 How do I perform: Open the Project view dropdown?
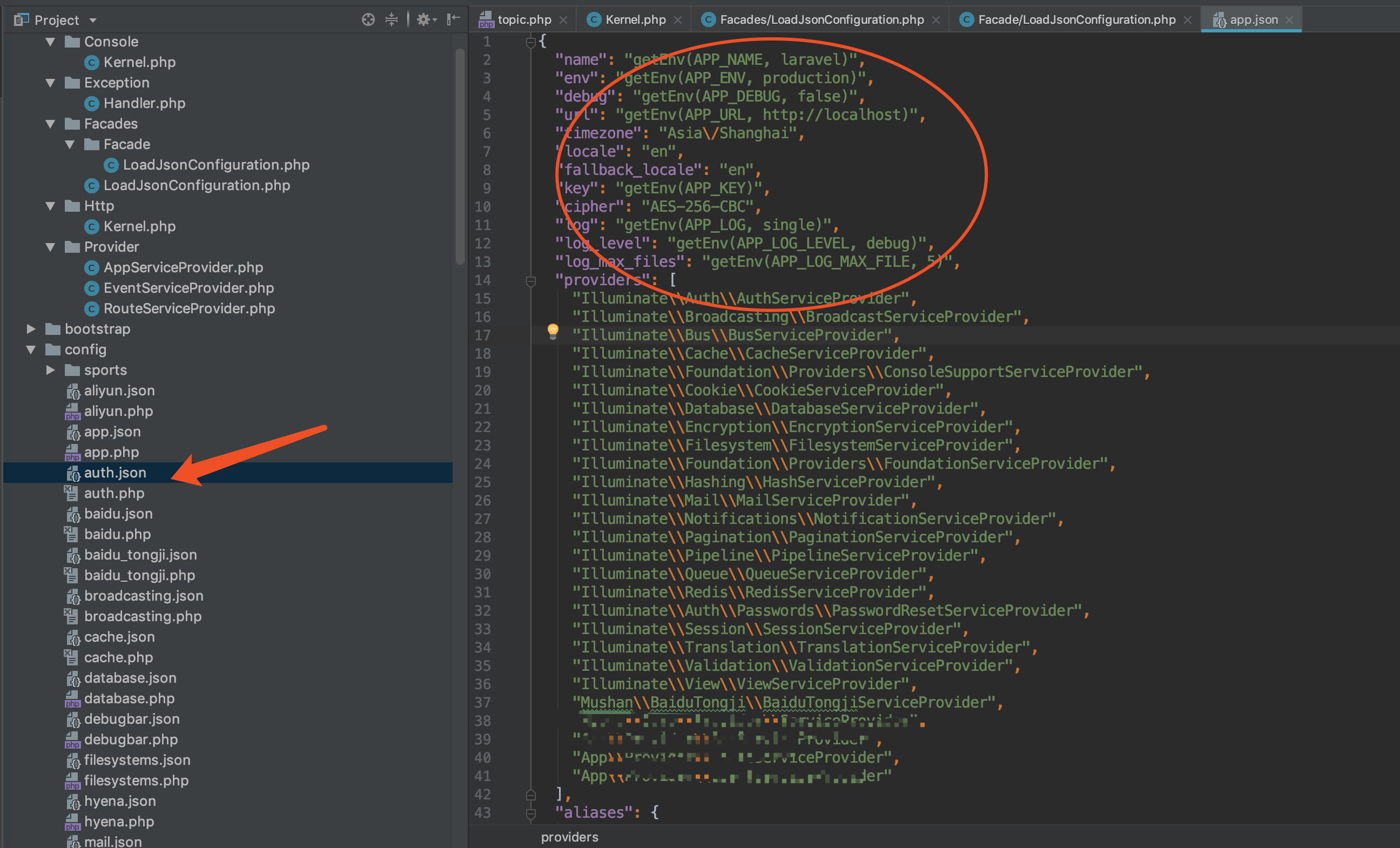point(92,21)
